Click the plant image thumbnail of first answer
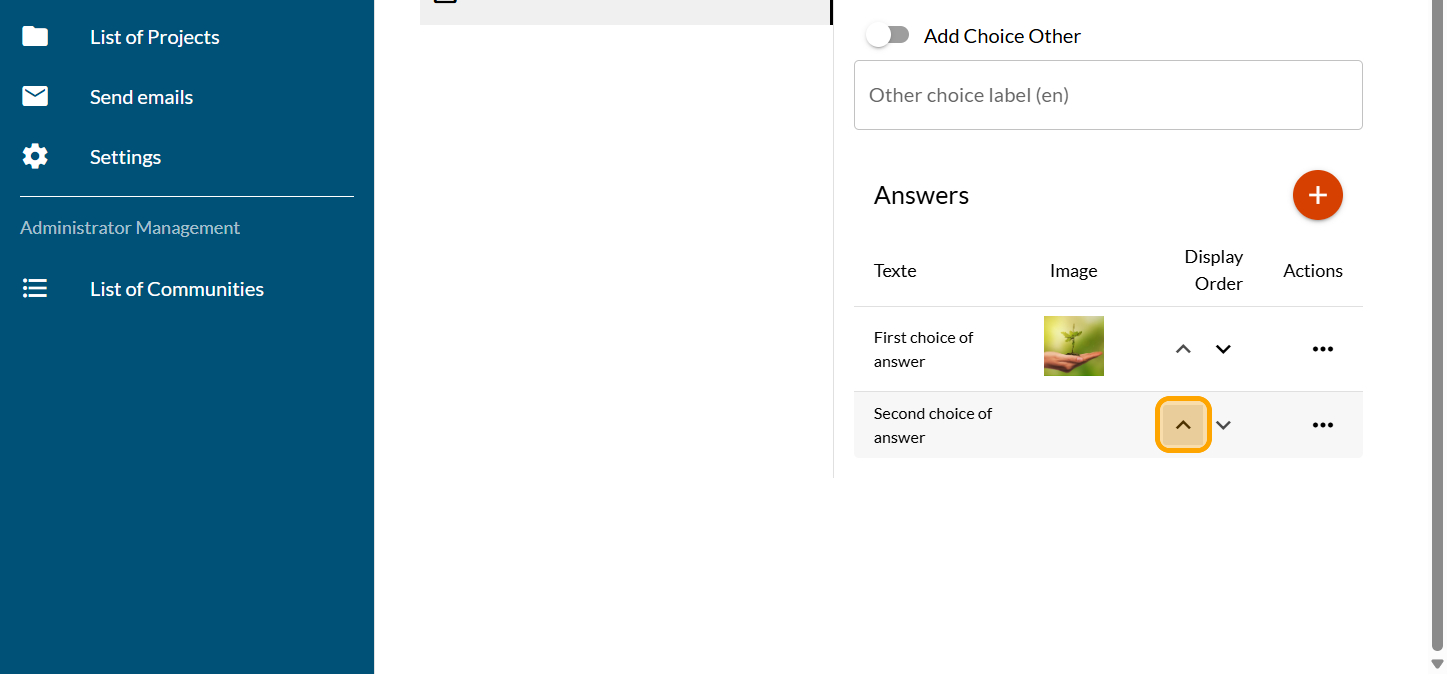This screenshot has width=1447, height=674. (1073, 346)
